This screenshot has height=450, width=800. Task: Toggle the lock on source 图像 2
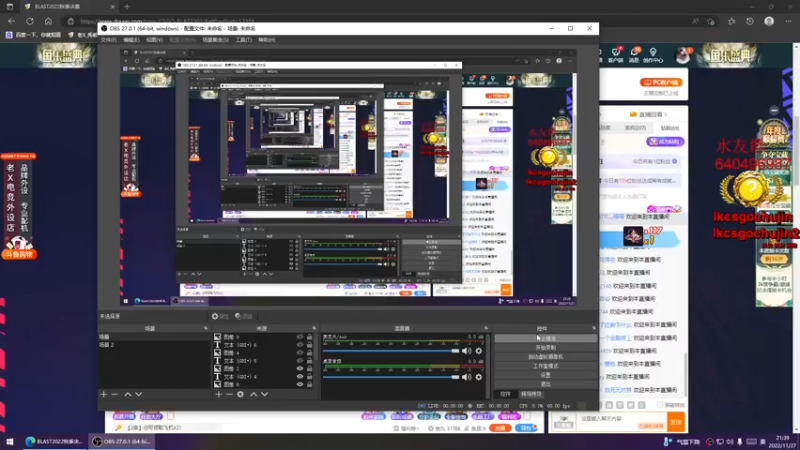click(x=309, y=368)
